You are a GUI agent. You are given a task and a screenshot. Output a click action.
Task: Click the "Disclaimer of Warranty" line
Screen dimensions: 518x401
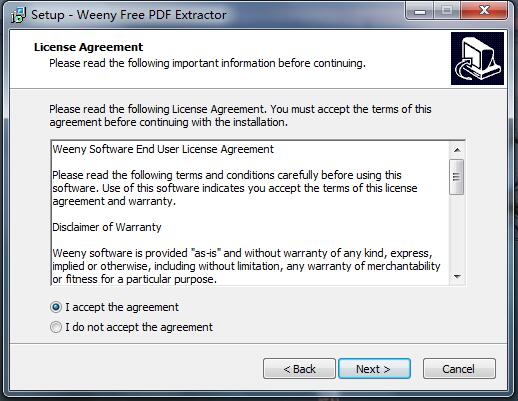(107, 227)
